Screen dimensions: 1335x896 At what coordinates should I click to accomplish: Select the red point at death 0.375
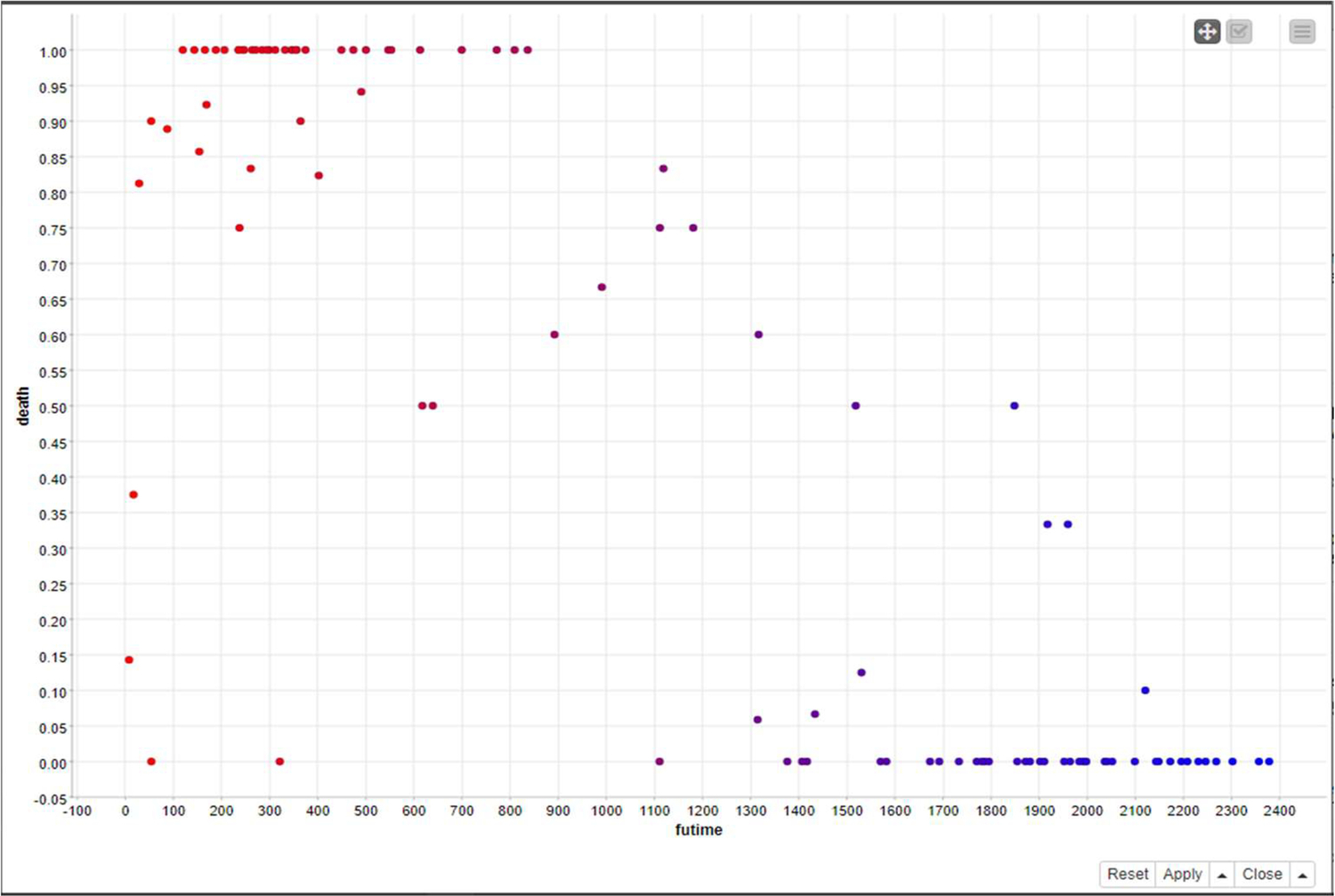[x=133, y=495]
